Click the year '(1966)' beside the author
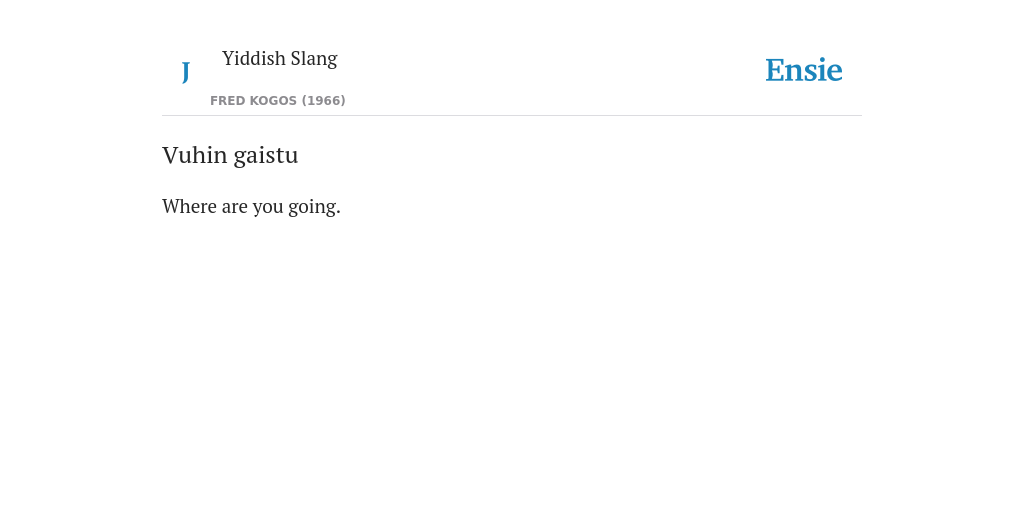The width and height of the screenshot is (1024, 512). (x=323, y=101)
